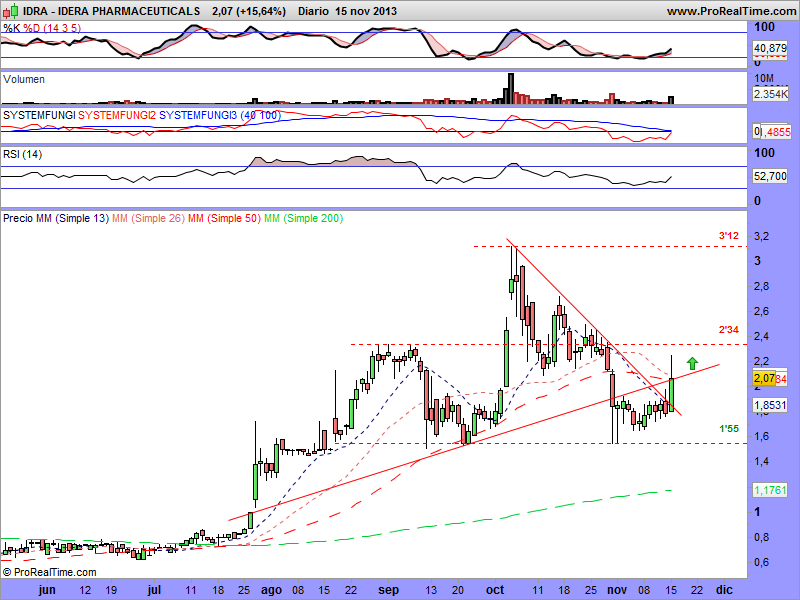Select the nov month on time axis
The width and height of the screenshot is (800, 600).
(x=617, y=590)
